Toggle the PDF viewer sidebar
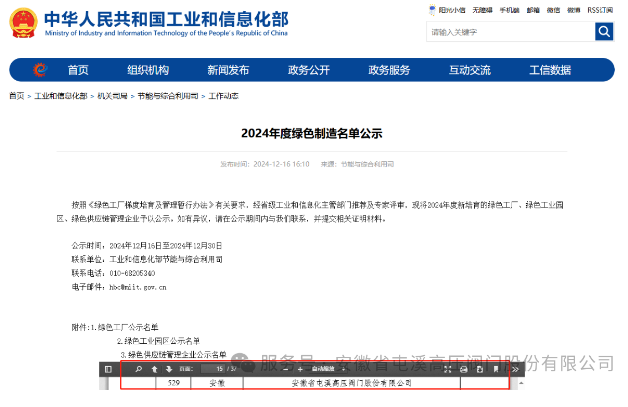Viewport: 628px width, 407px height. (x=108, y=369)
